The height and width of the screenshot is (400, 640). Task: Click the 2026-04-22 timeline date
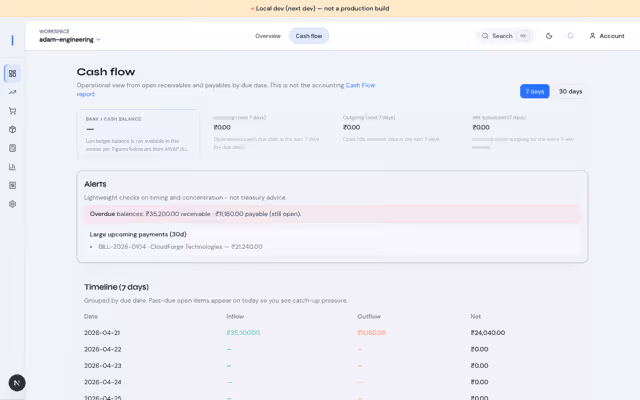pos(102,349)
